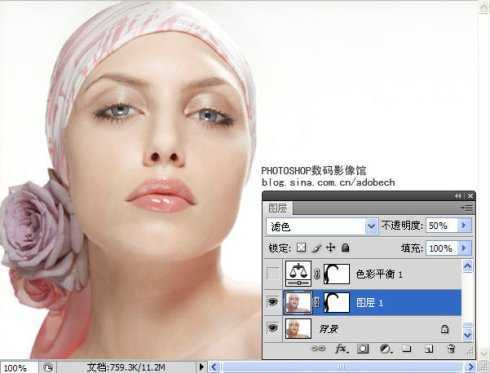Open the layers panel options menu

[467, 208]
